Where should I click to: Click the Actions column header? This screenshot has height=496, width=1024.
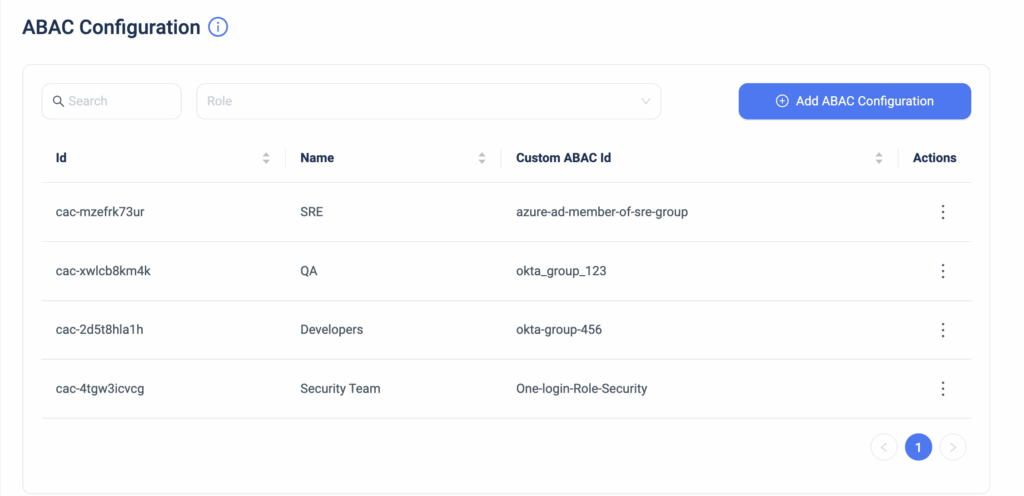click(935, 158)
